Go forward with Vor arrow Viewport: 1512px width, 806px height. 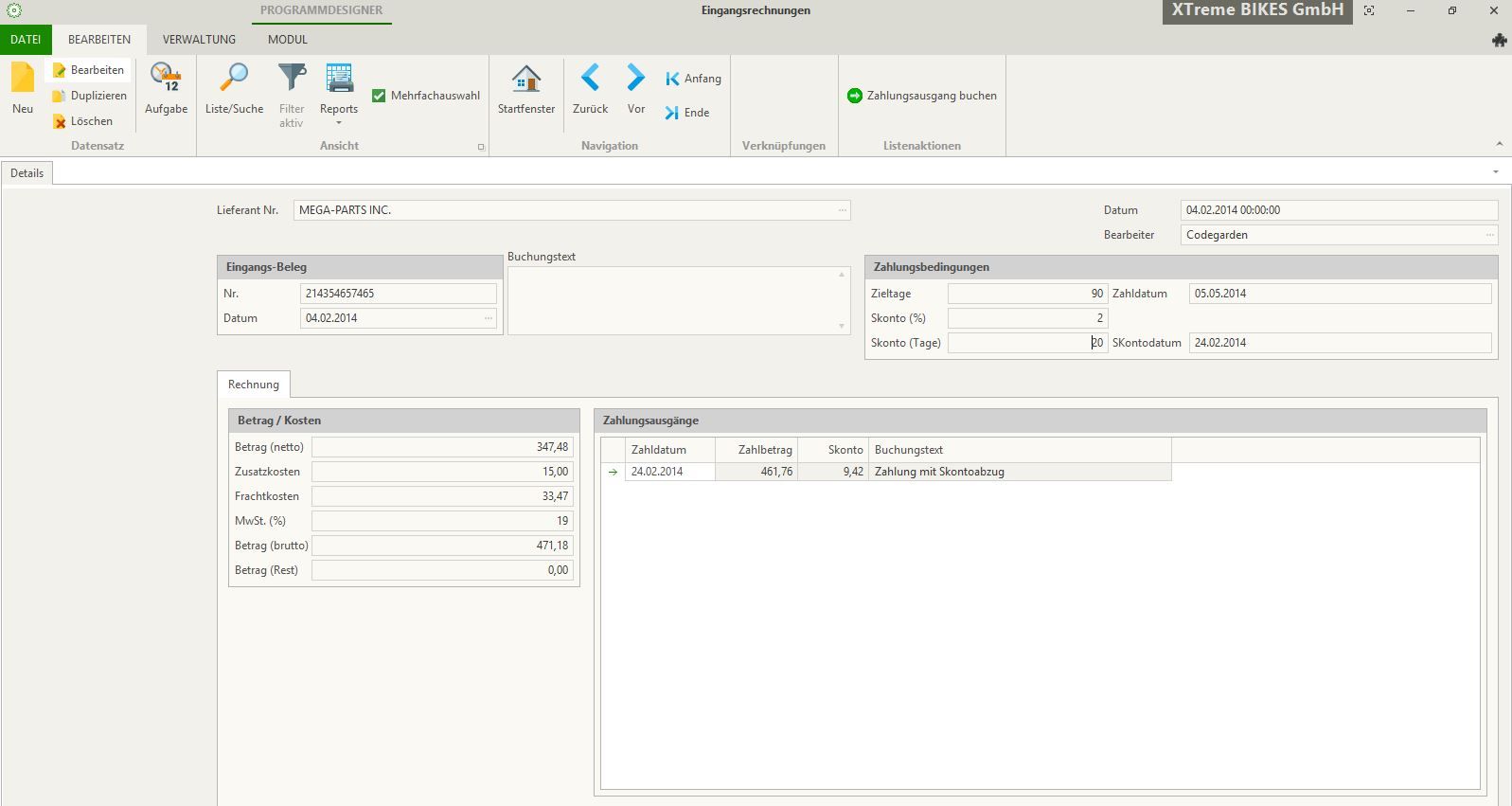(x=635, y=79)
